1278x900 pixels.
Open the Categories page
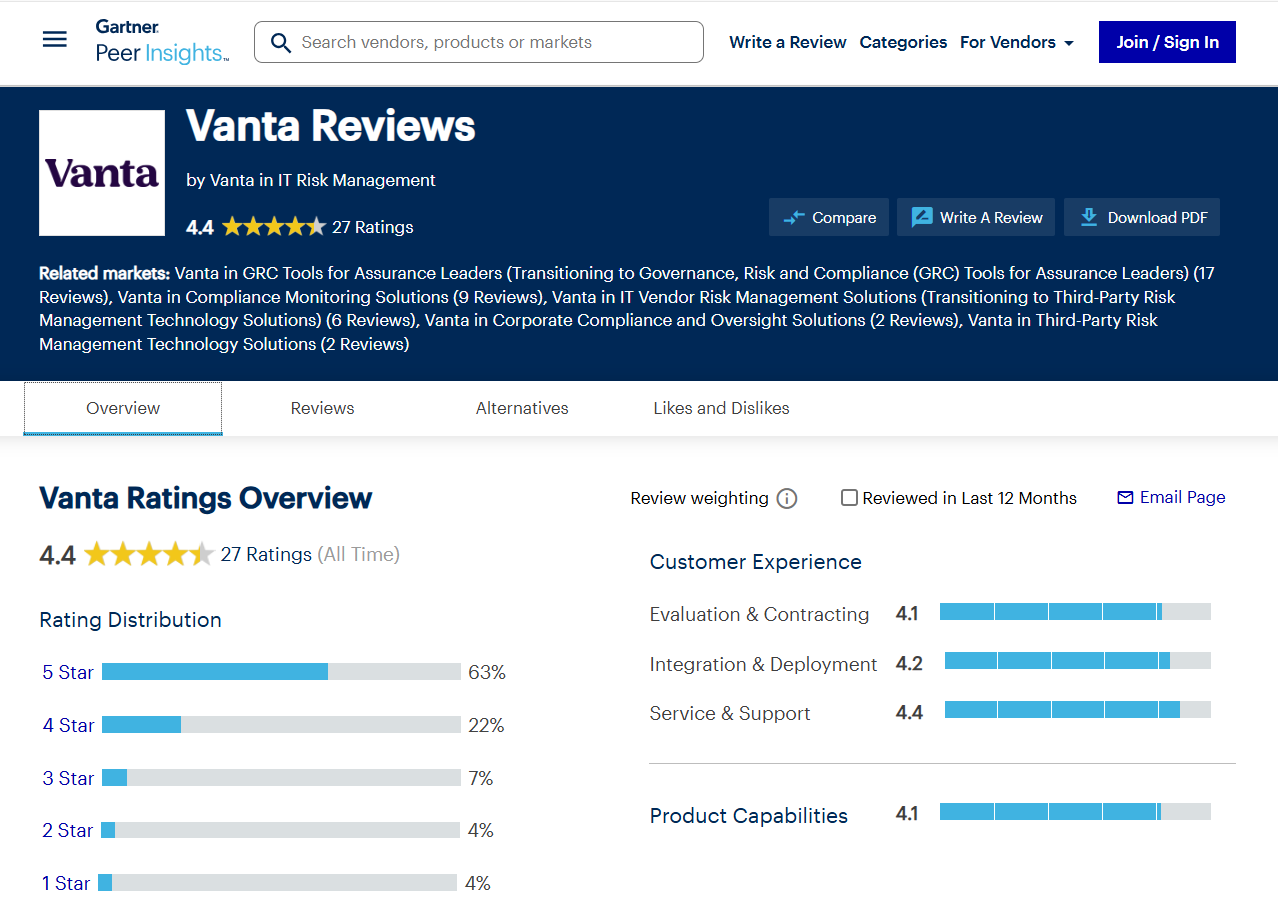tap(903, 42)
